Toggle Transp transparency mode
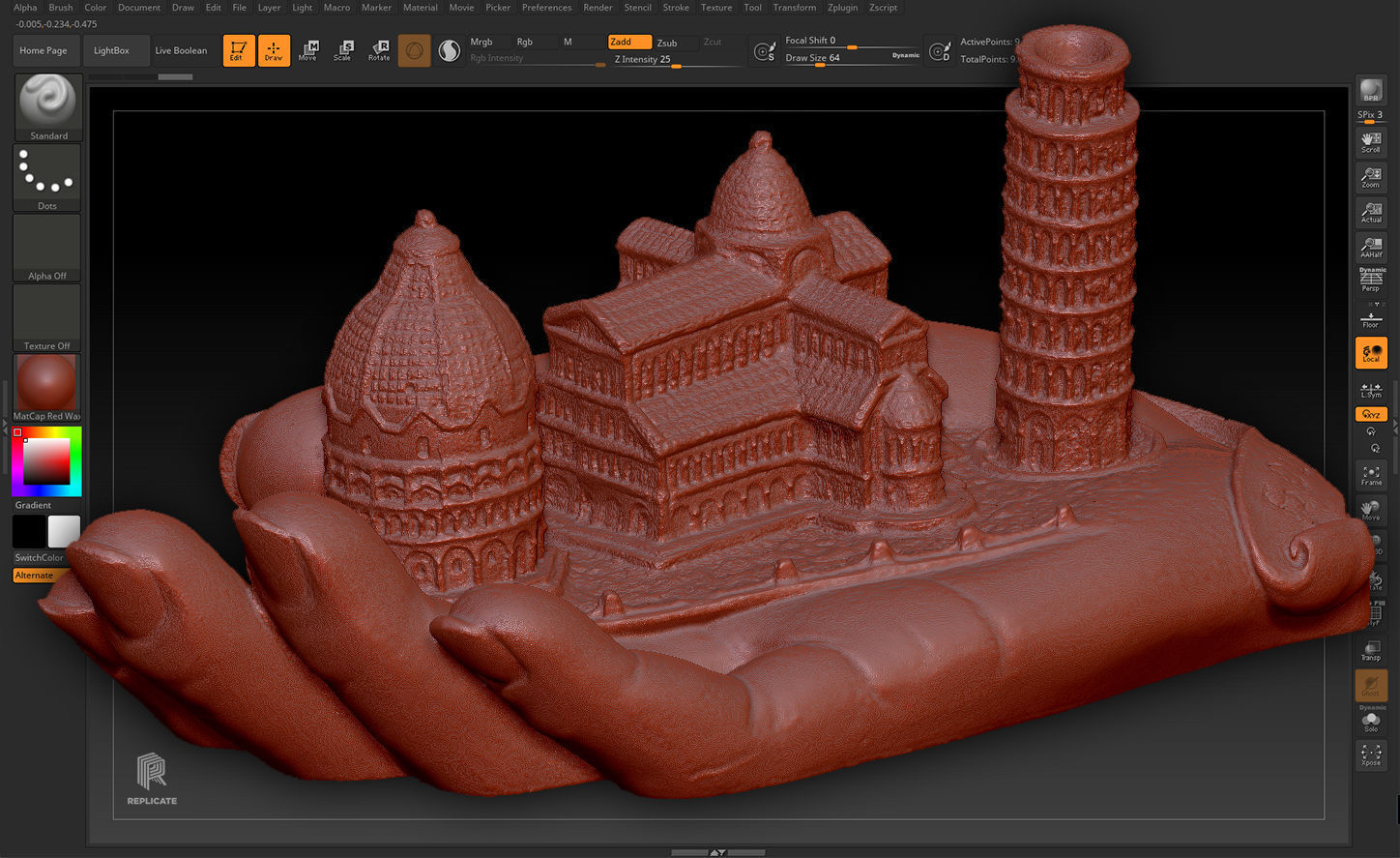 coord(1371,649)
